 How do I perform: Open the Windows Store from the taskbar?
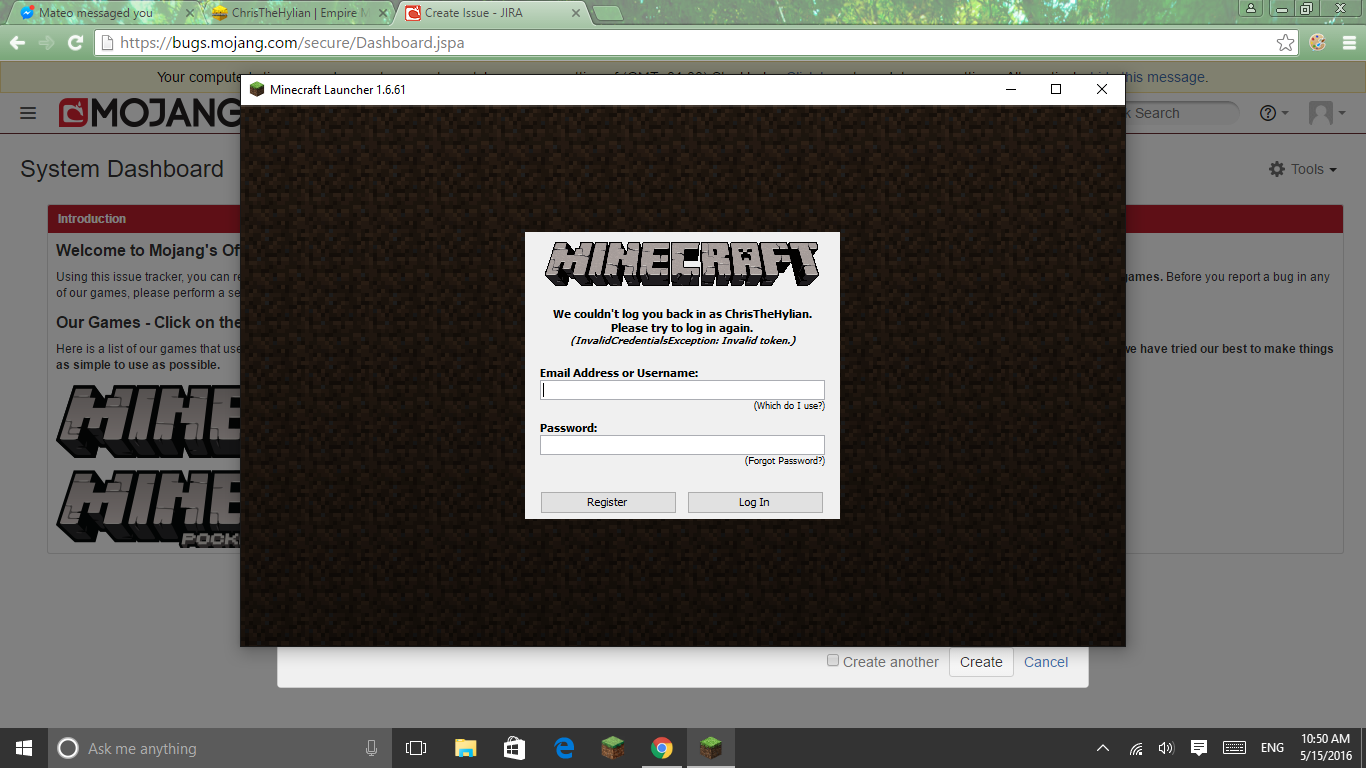click(514, 748)
